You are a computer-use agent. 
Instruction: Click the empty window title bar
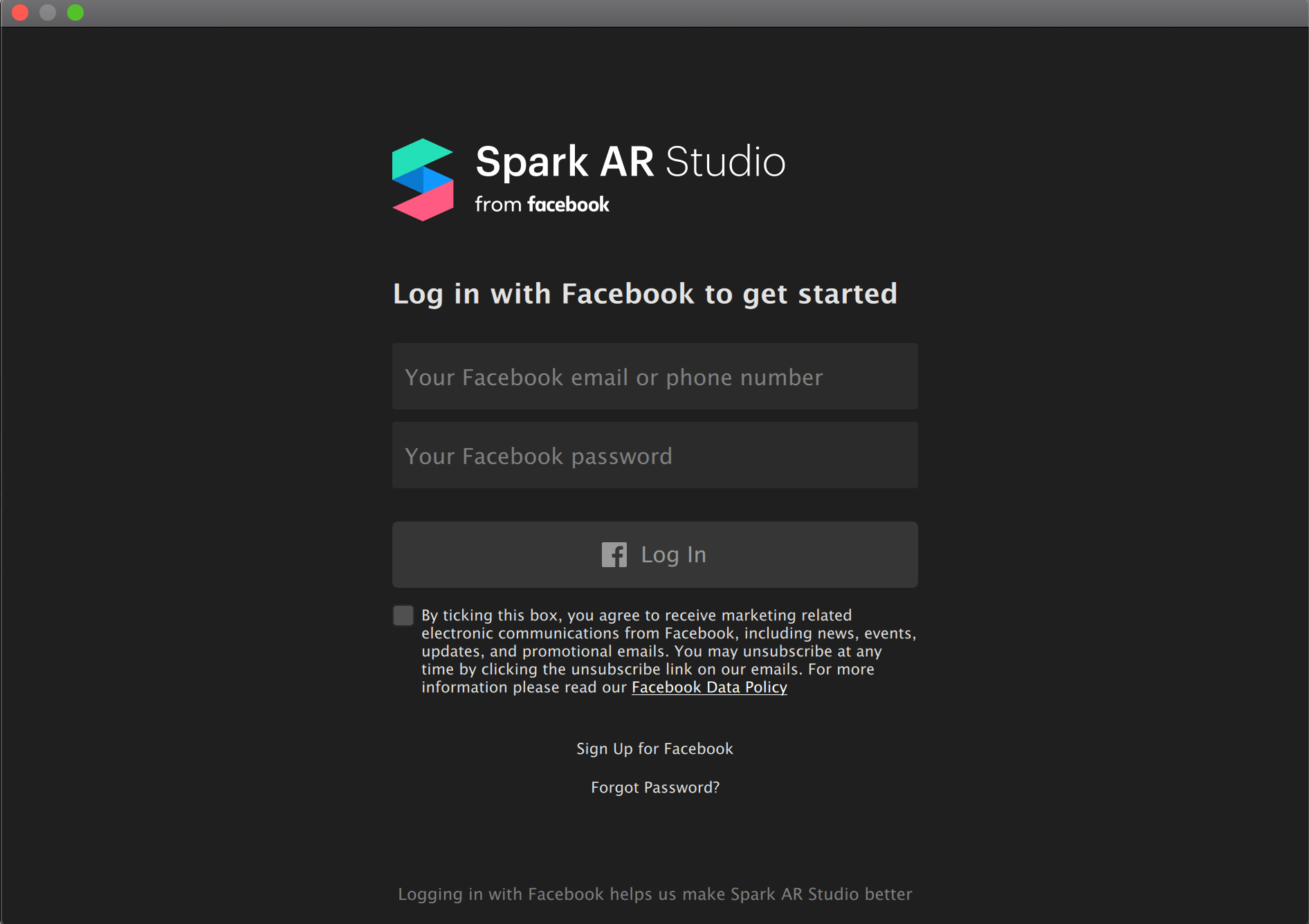click(654, 12)
